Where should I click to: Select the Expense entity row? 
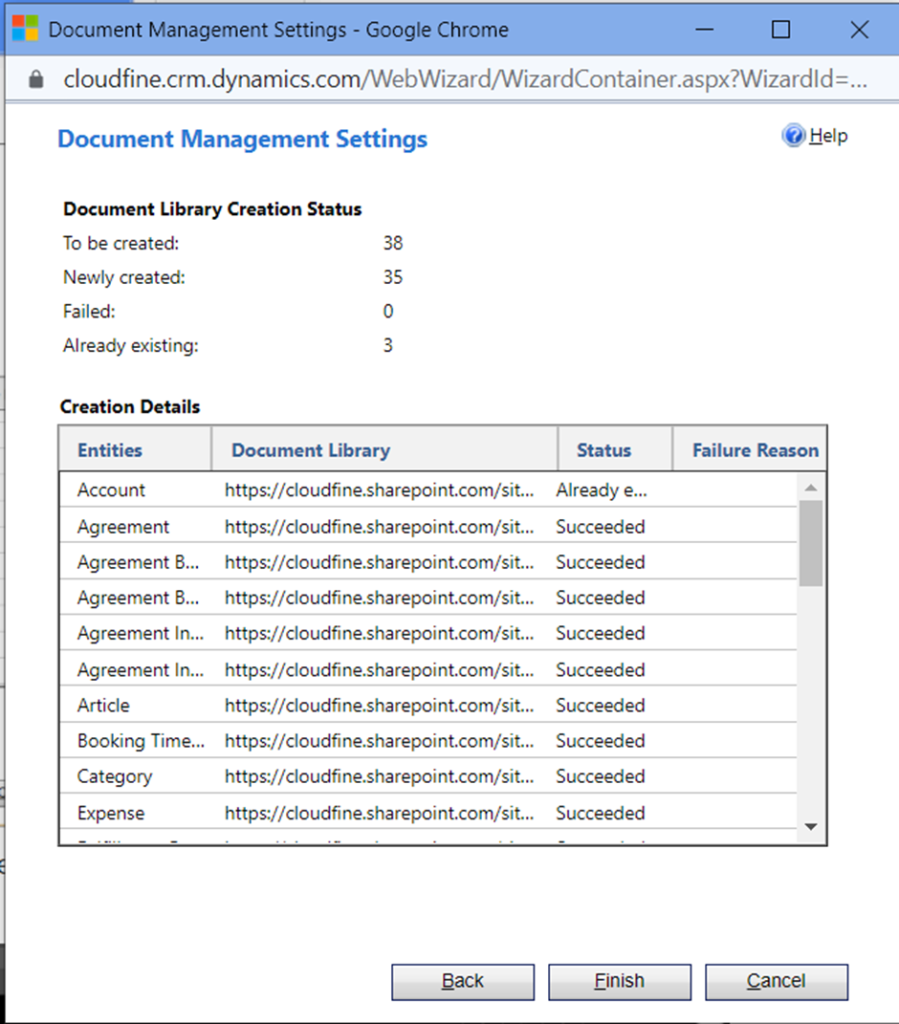click(428, 812)
